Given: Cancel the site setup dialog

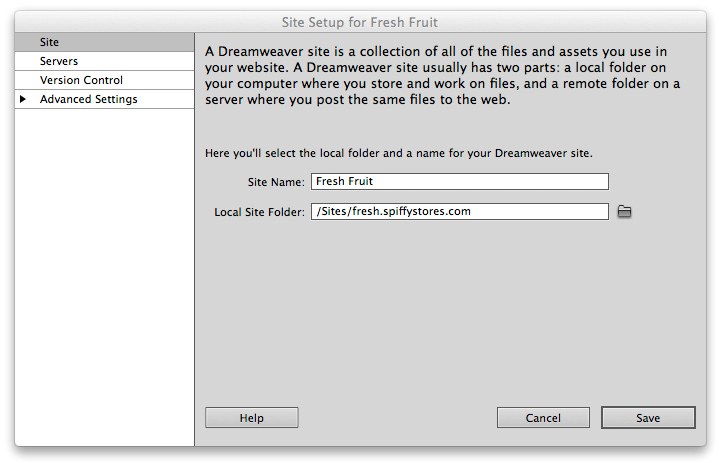Looking at the screenshot, I should click(x=543, y=418).
